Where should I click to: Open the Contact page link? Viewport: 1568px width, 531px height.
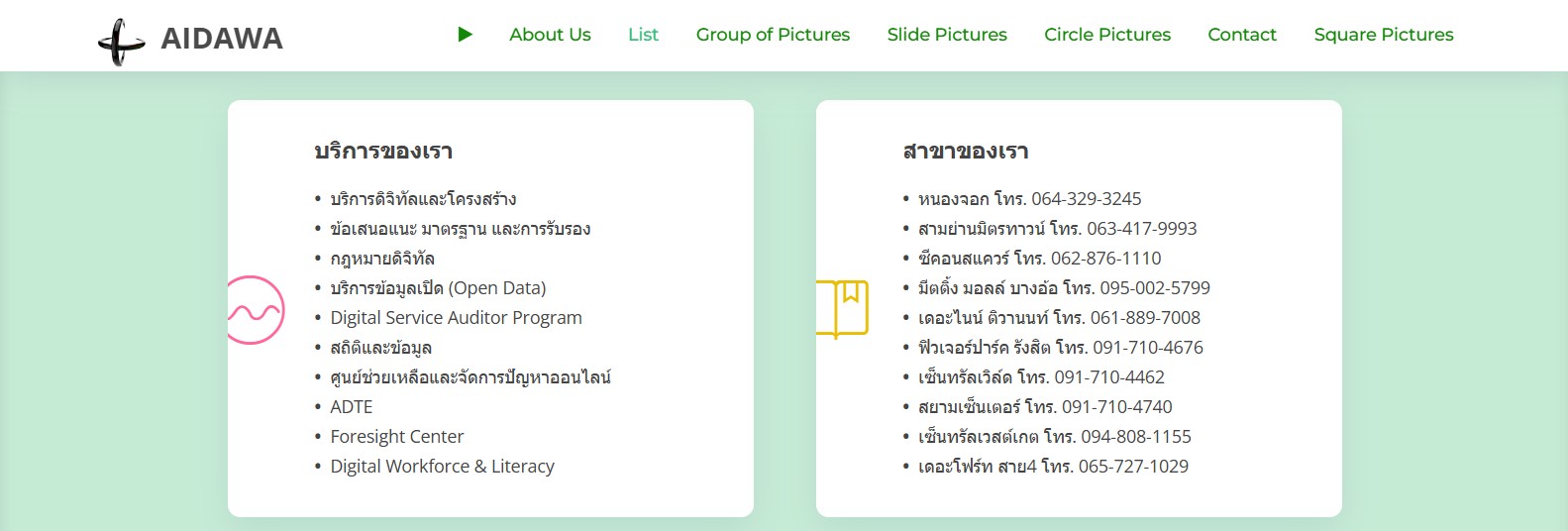(x=1242, y=35)
